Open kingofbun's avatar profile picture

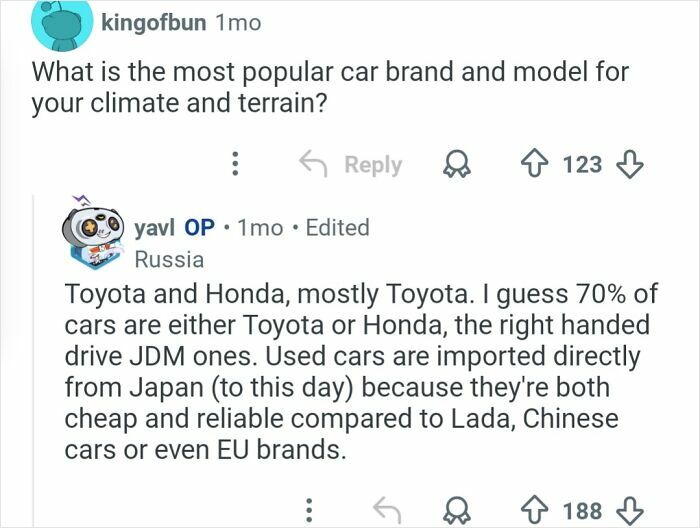(62, 24)
